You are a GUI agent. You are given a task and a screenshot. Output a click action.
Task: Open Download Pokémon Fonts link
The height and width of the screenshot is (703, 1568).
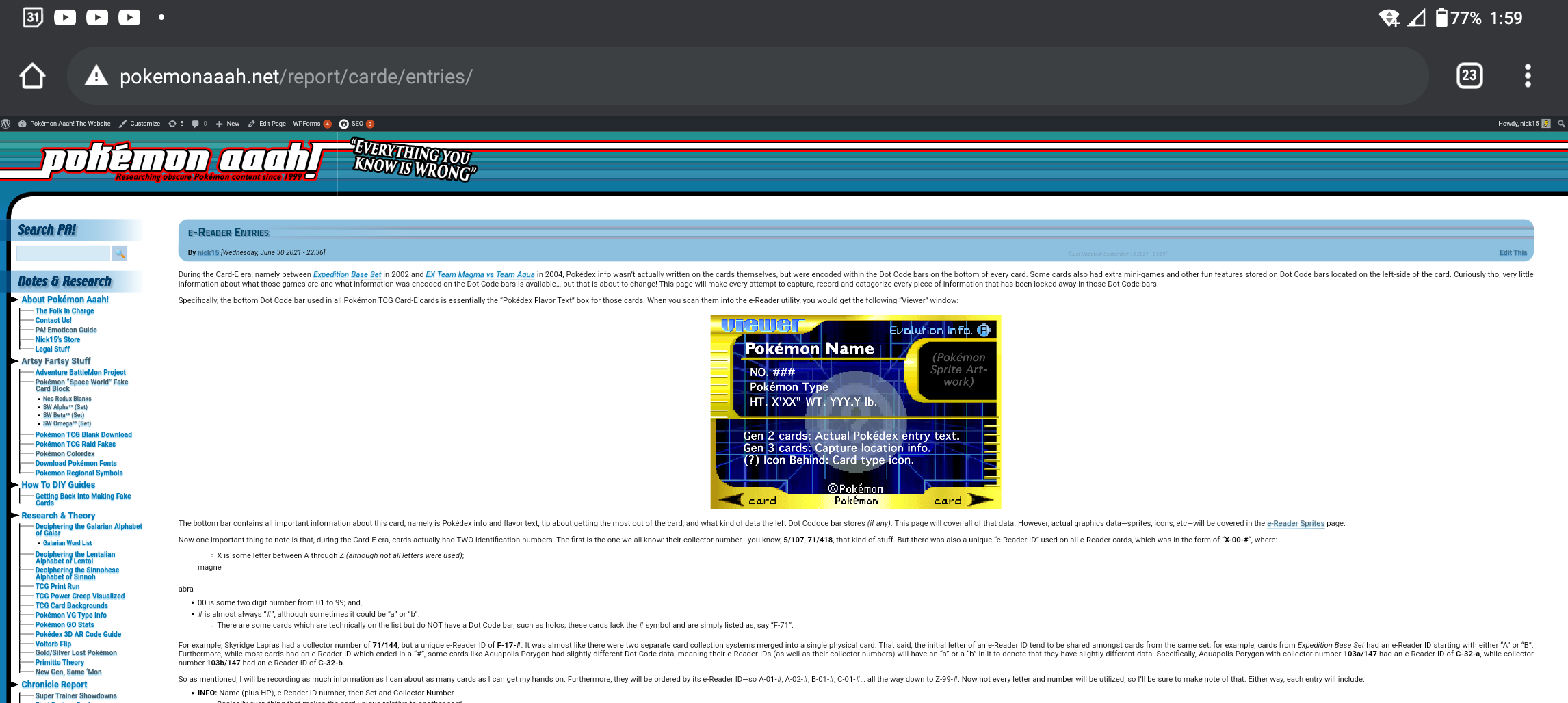(76, 464)
